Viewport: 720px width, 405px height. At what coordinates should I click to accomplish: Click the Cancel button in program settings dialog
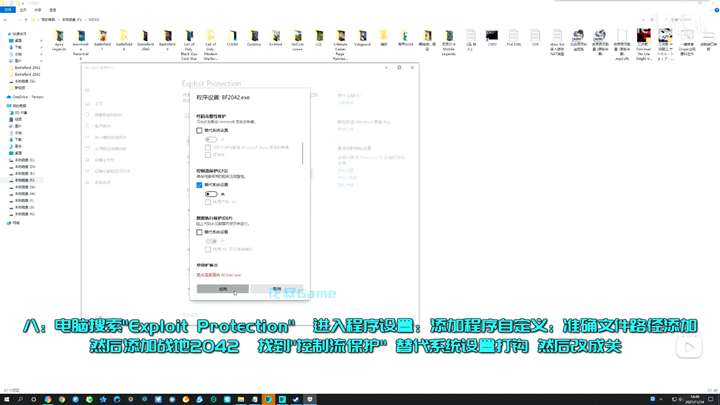click(x=277, y=289)
